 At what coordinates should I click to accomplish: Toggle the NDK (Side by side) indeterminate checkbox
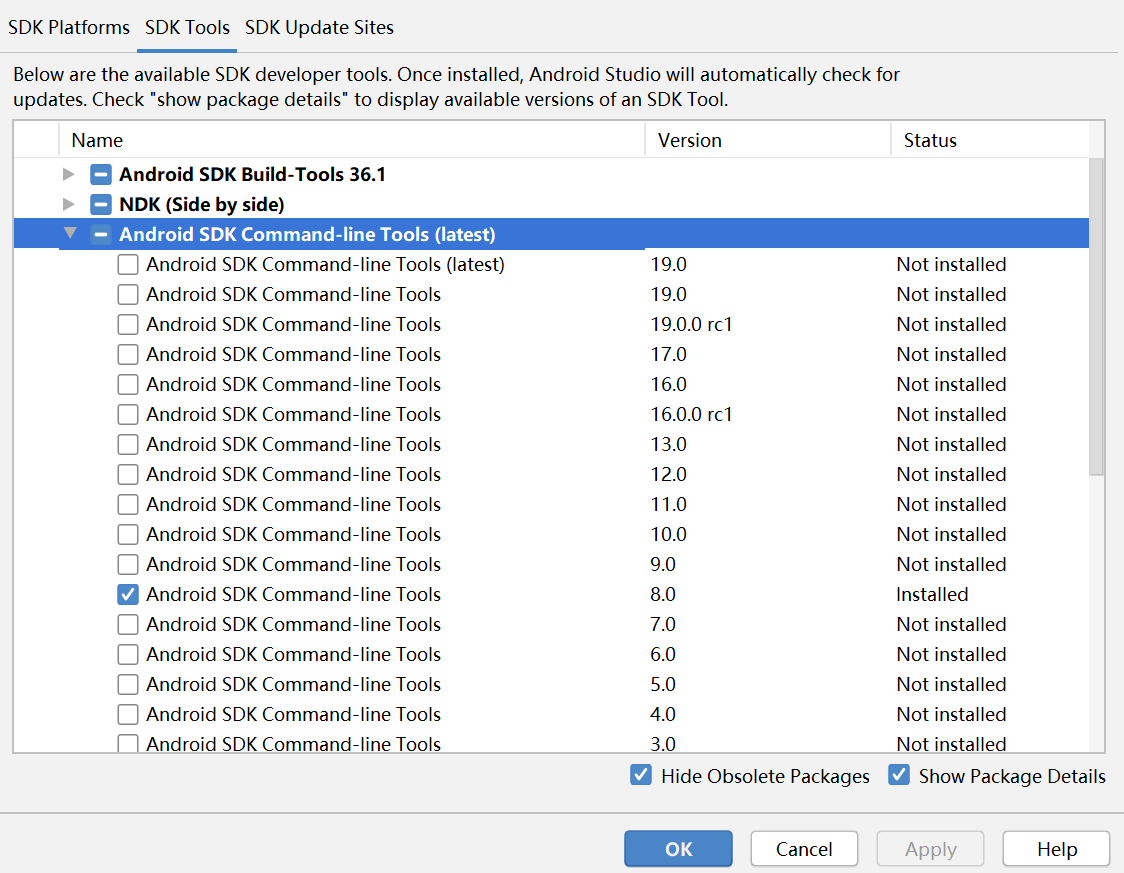click(101, 205)
